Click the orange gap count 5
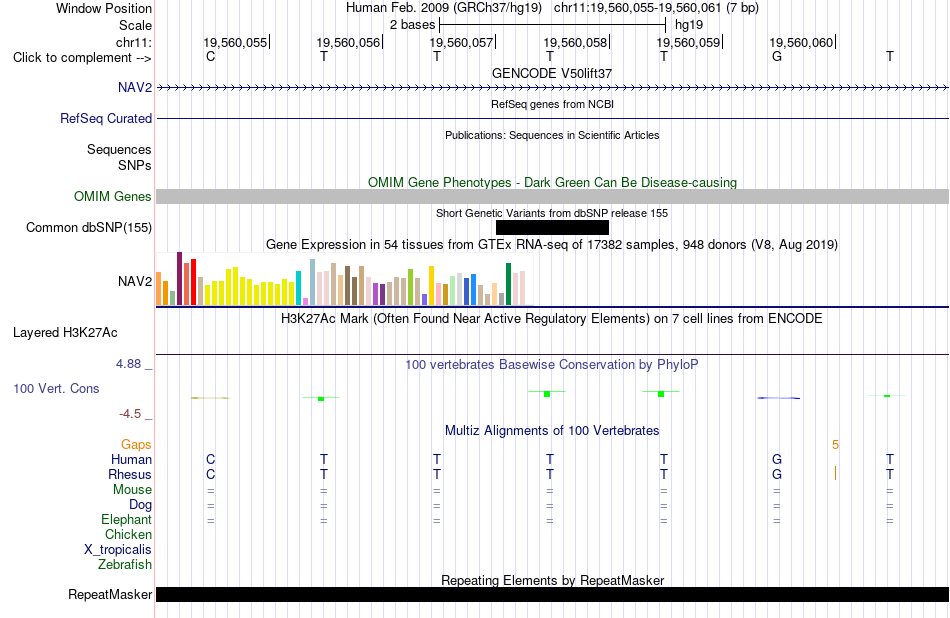This screenshot has width=950, height=618. click(835, 445)
